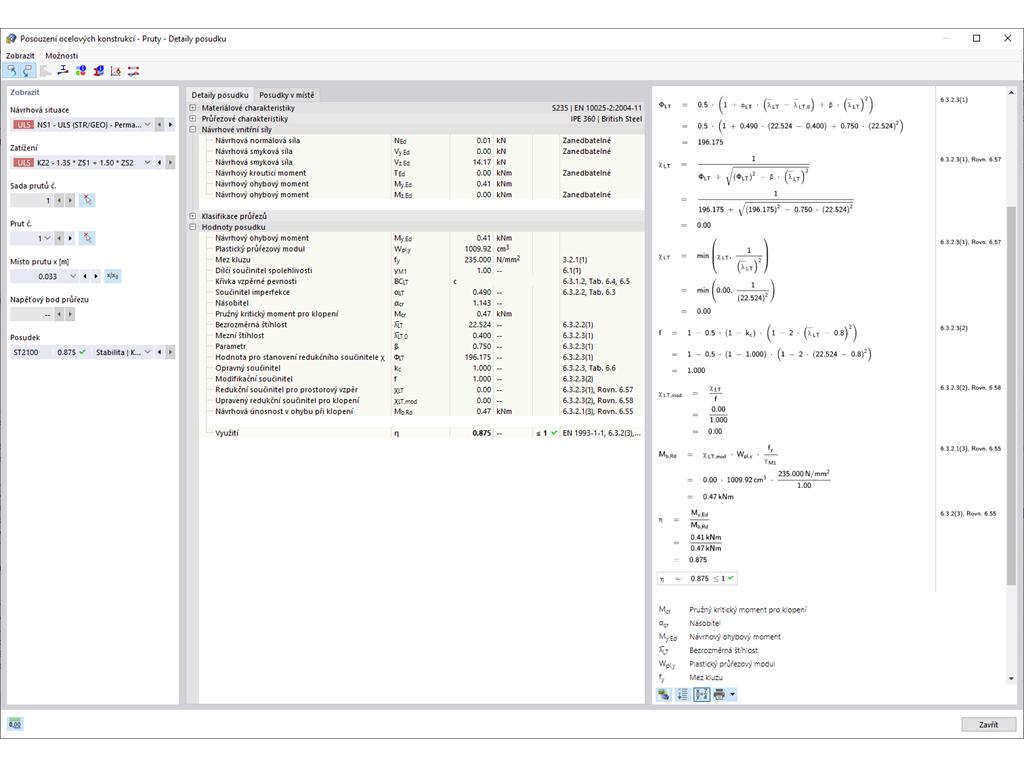Go to previous design situation
The height and width of the screenshot is (768, 1024).
tap(159, 125)
